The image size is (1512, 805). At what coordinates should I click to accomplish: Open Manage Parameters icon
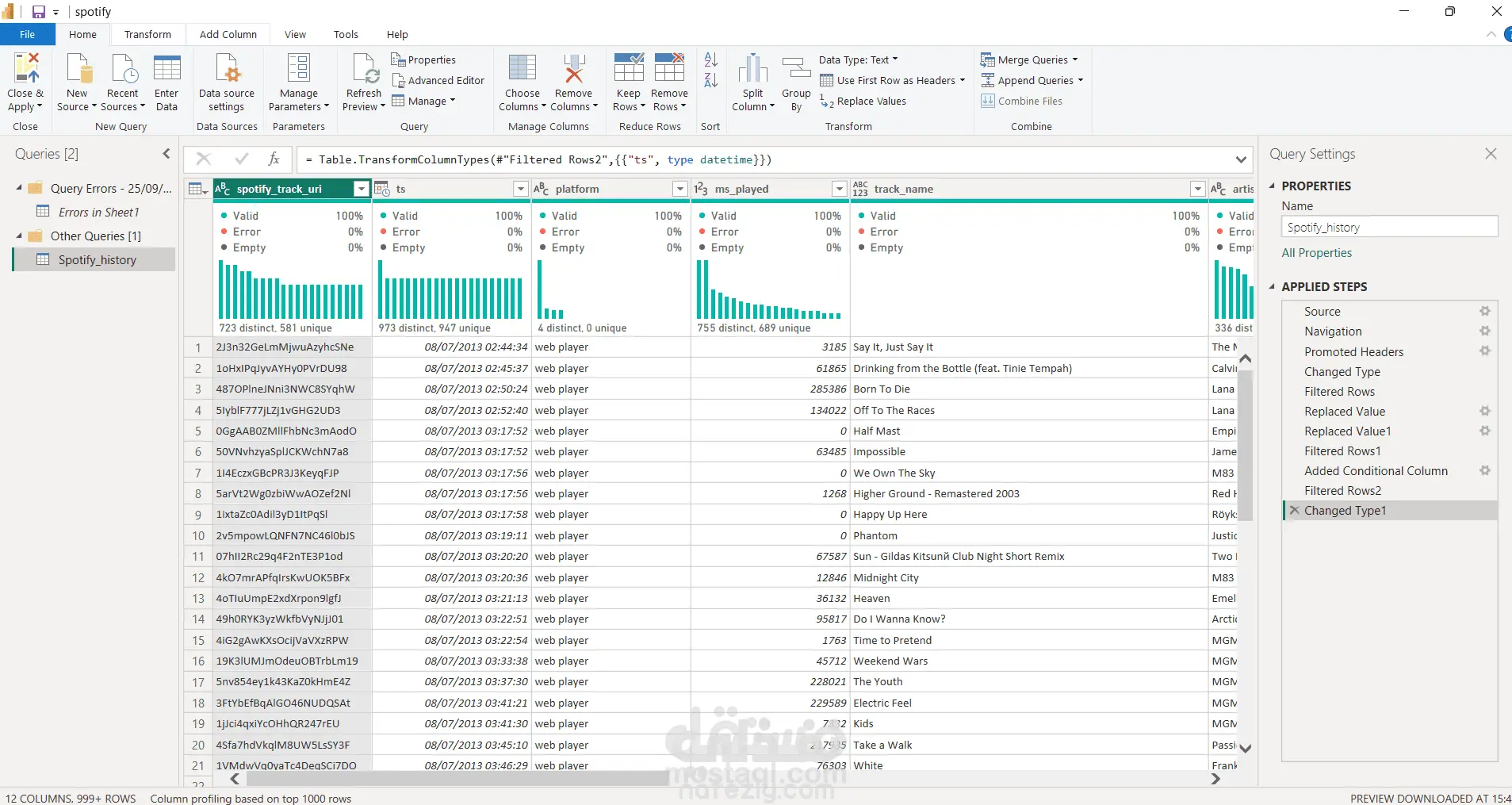pos(298,68)
